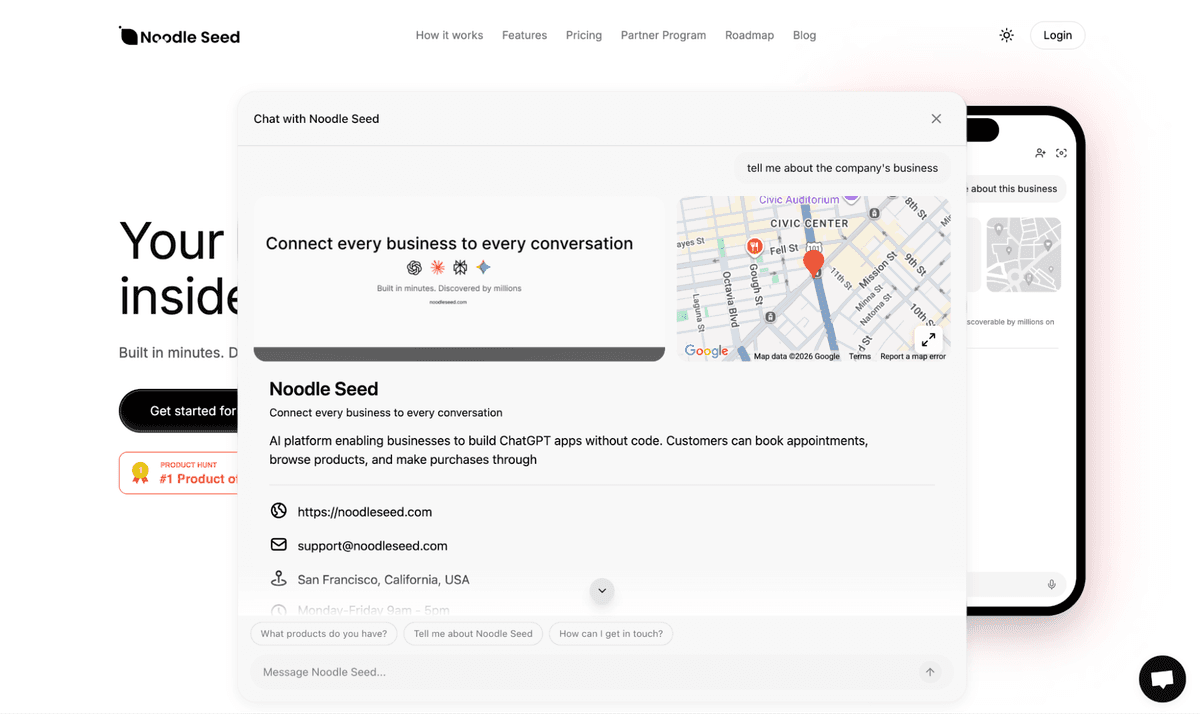
Task: Close the Chat with Noodle Seed panel
Action: (936, 119)
